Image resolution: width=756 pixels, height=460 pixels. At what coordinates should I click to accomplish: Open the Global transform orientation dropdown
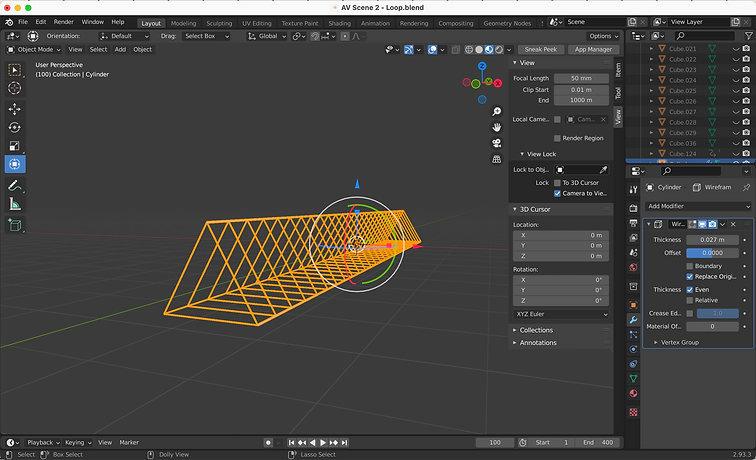(x=267, y=36)
